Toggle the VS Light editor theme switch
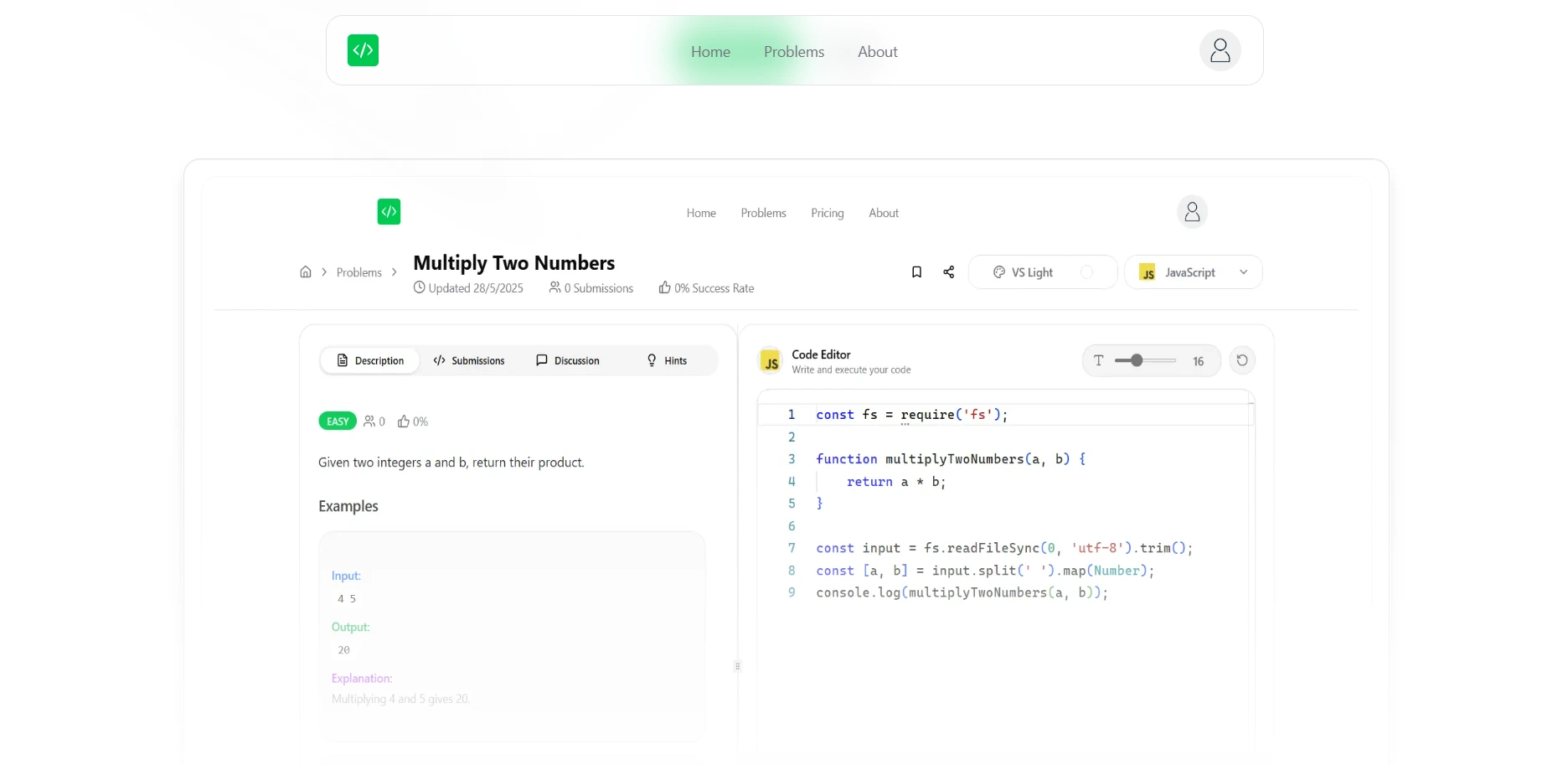This screenshot has height=765, width=1568. [x=1086, y=272]
